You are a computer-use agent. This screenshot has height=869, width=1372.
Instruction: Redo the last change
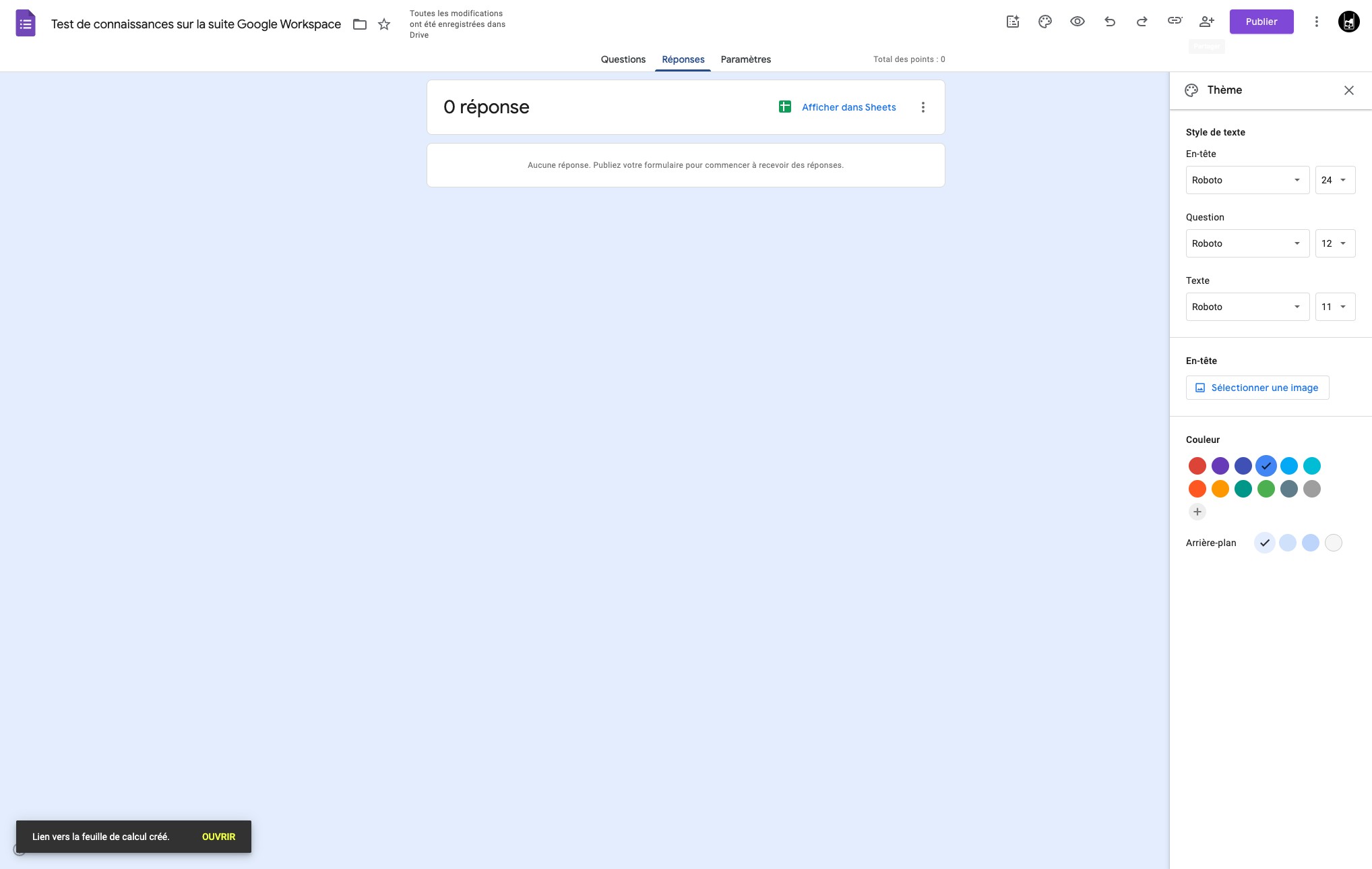click(1142, 22)
